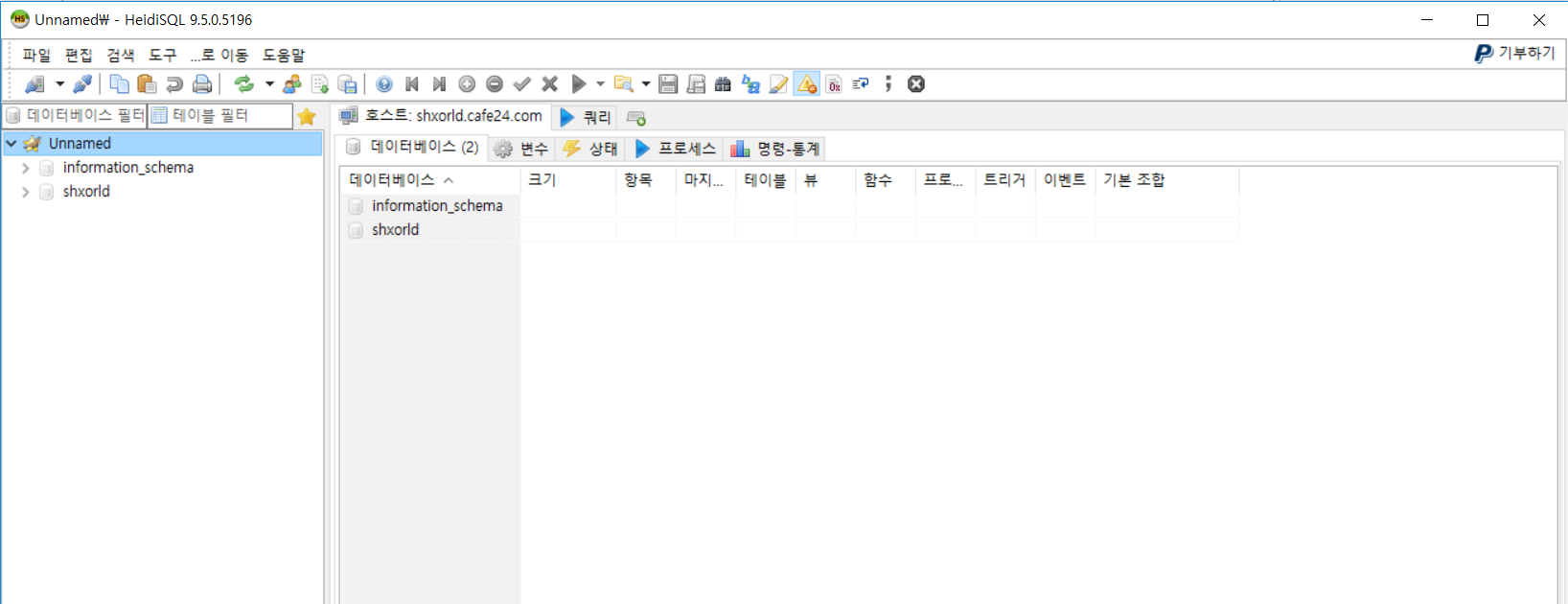Open the session manager dropdown arrow
This screenshot has width=1568, height=604.
coord(59,84)
